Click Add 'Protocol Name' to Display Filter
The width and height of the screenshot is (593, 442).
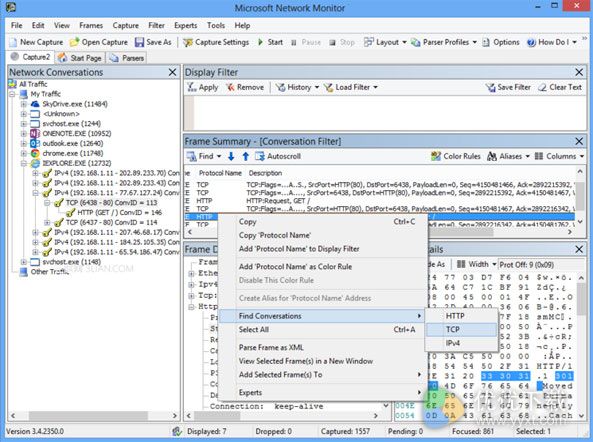[x=323, y=249]
